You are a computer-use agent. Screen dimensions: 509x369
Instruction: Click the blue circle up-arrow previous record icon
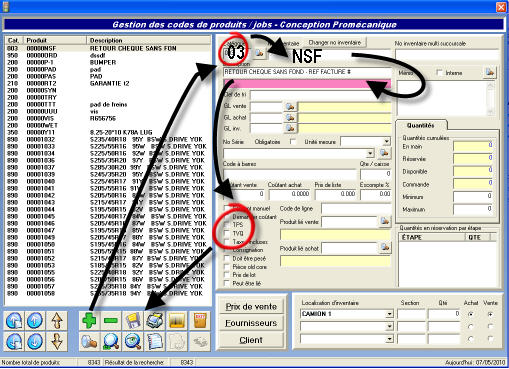pos(35,321)
